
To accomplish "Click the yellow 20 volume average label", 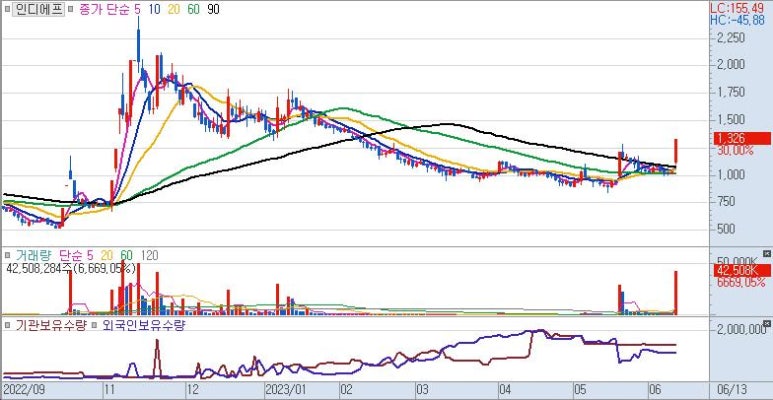I will click(106, 255).
